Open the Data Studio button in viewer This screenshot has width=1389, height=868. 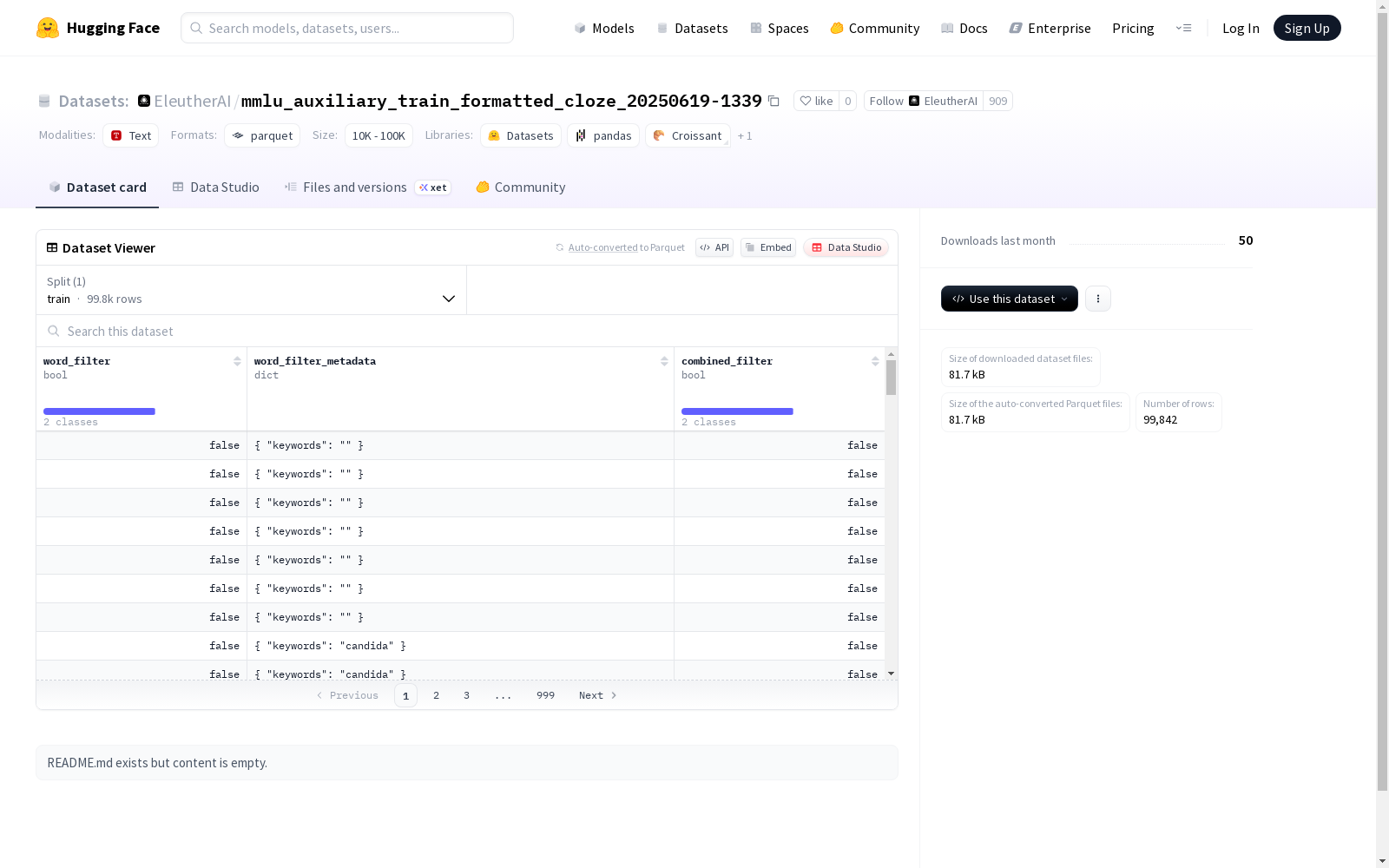click(x=846, y=247)
